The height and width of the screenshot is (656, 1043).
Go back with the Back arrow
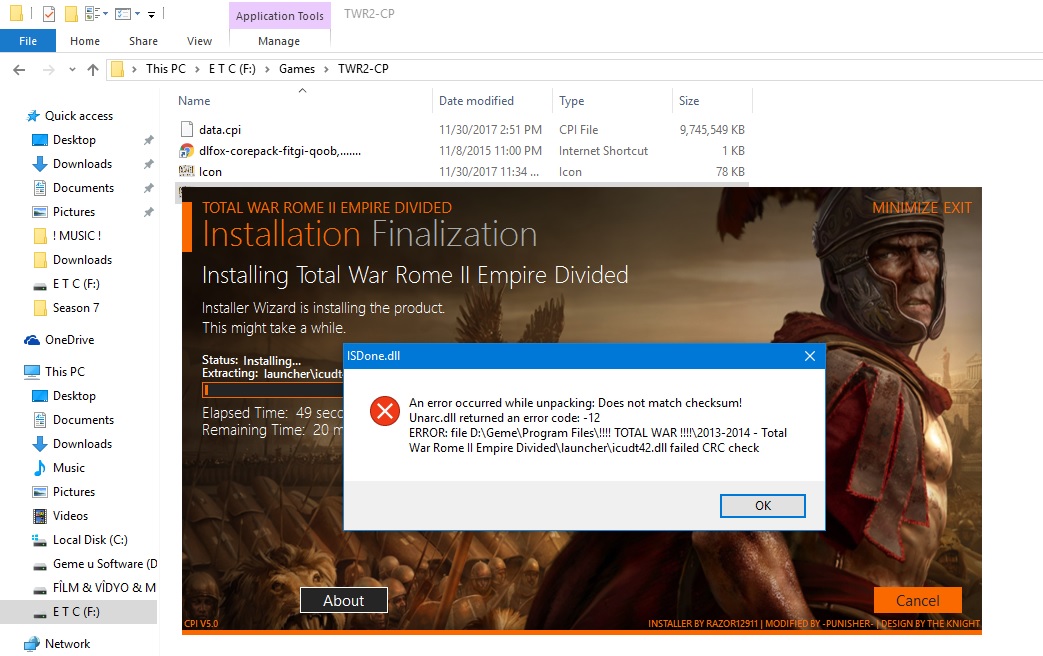(19, 69)
